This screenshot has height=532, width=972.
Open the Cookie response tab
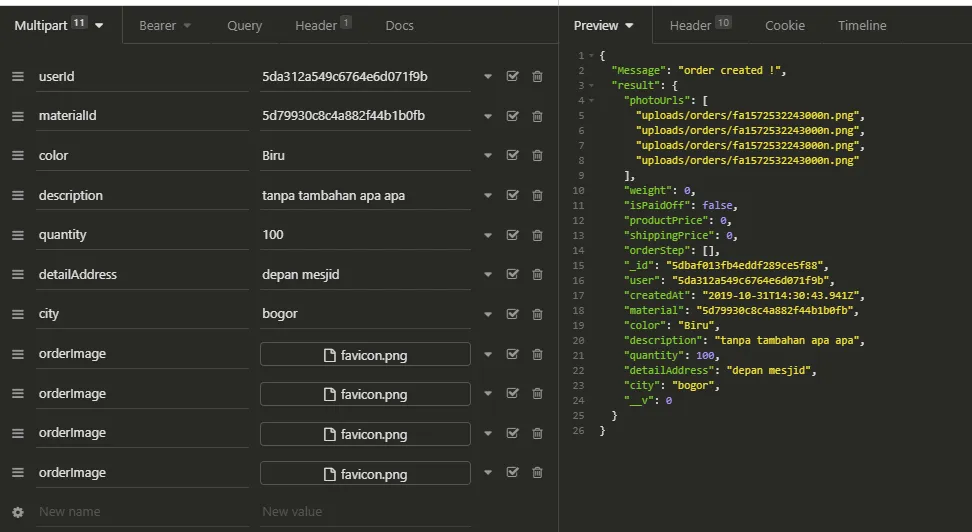(x=785, y=25)
